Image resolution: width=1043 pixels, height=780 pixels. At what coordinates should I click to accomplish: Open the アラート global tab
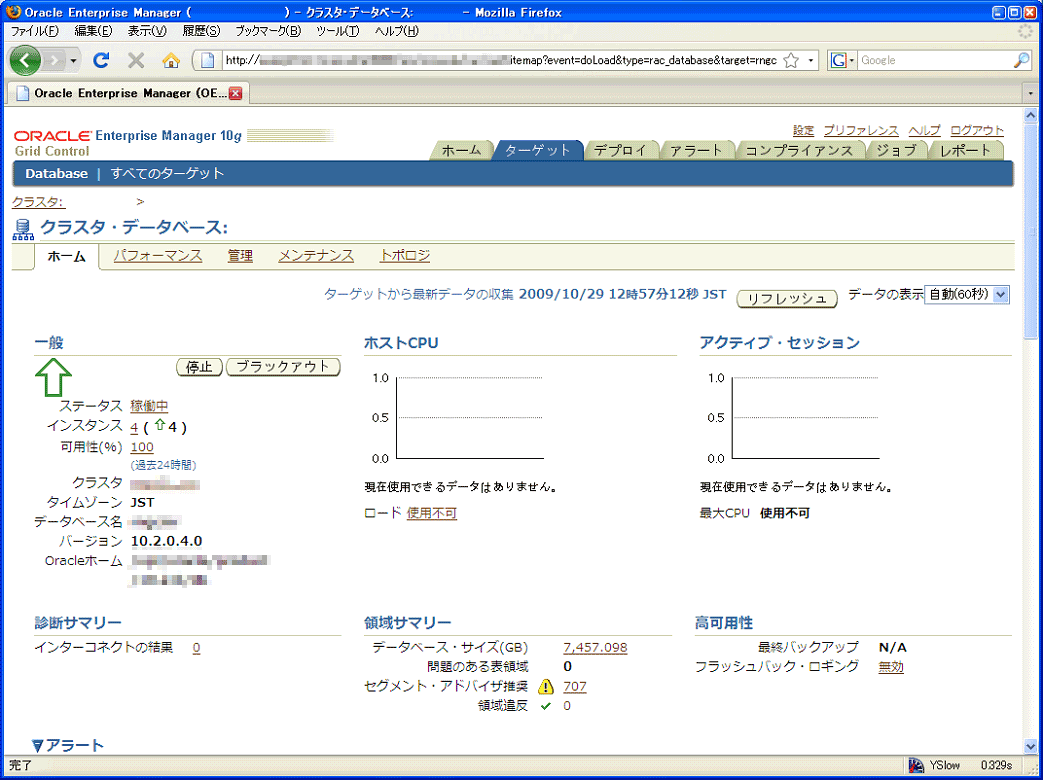[x=696, y=150]
